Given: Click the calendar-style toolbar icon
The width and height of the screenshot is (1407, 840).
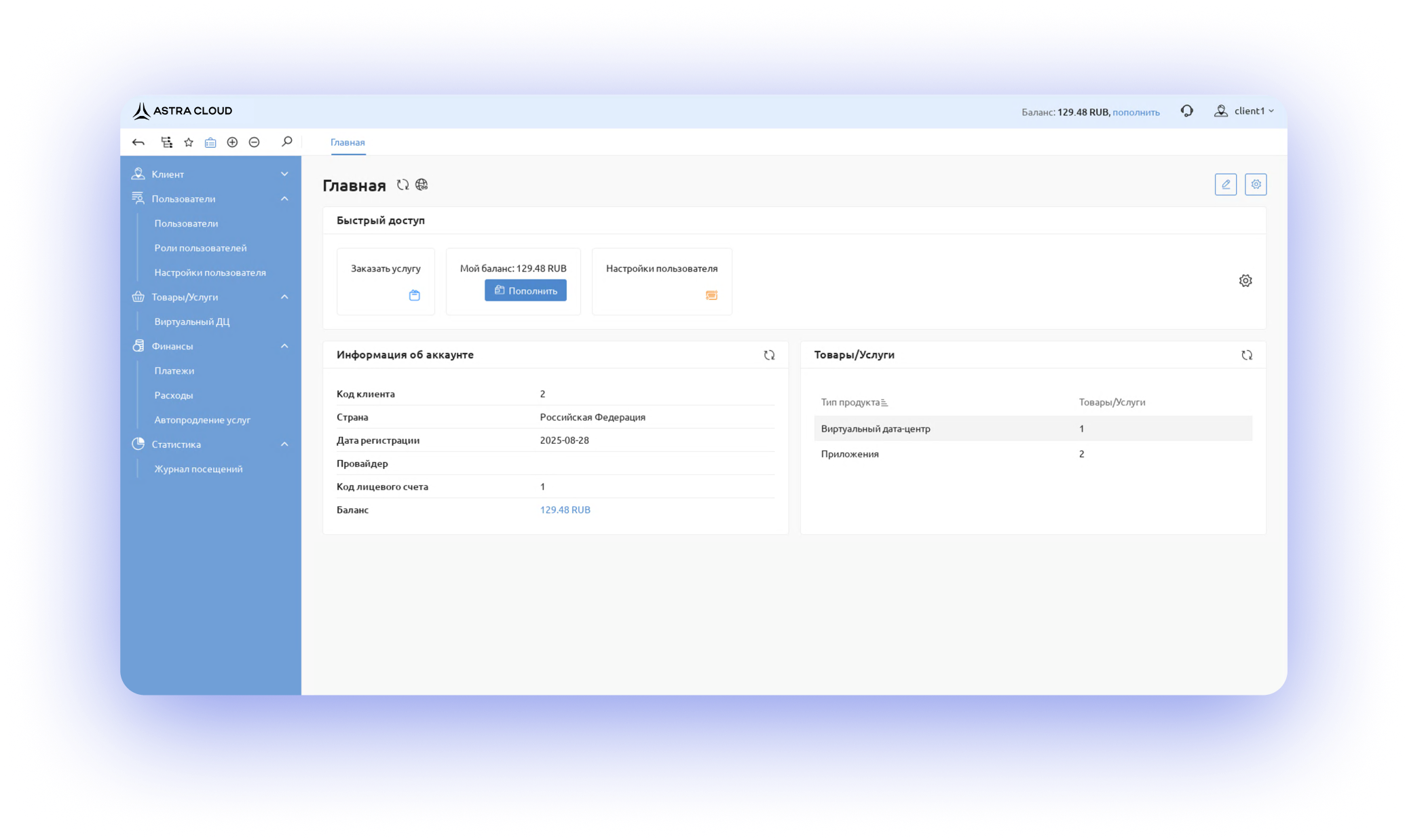Looking at the screenshot, I should pos(210,142).
